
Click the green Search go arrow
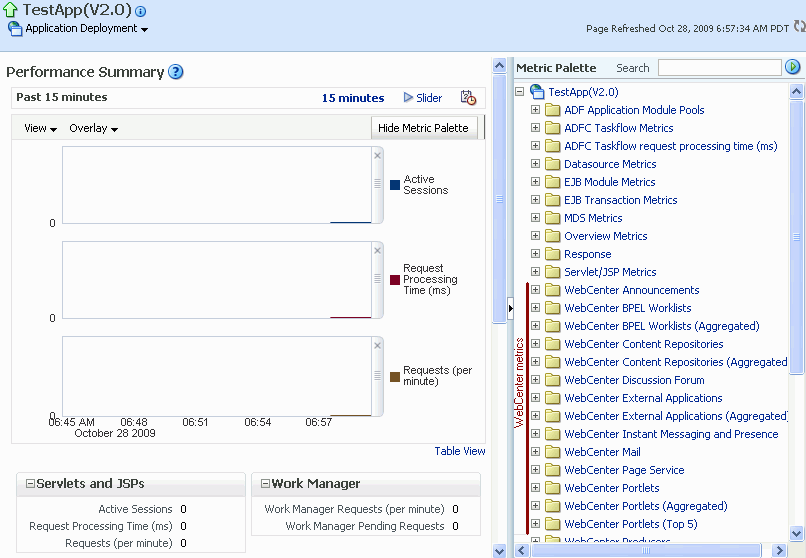[x=792, y=67]
